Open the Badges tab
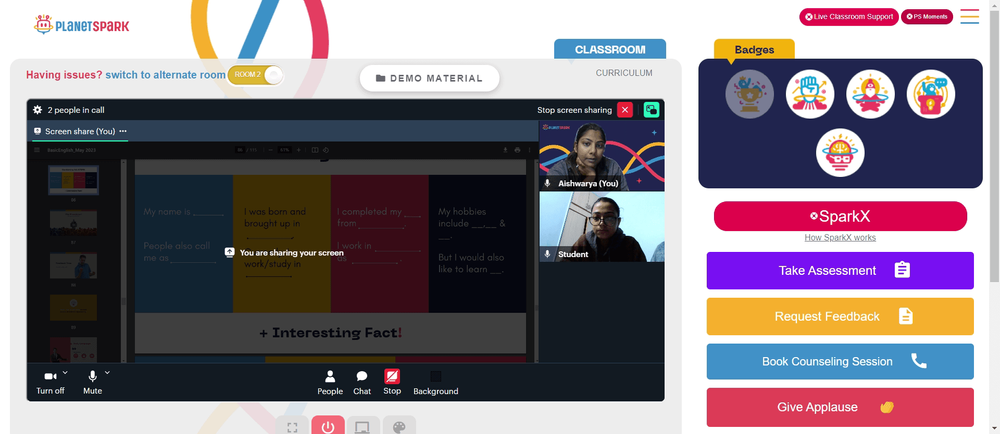Screen dimensions: 1000x434 (754, 49)
